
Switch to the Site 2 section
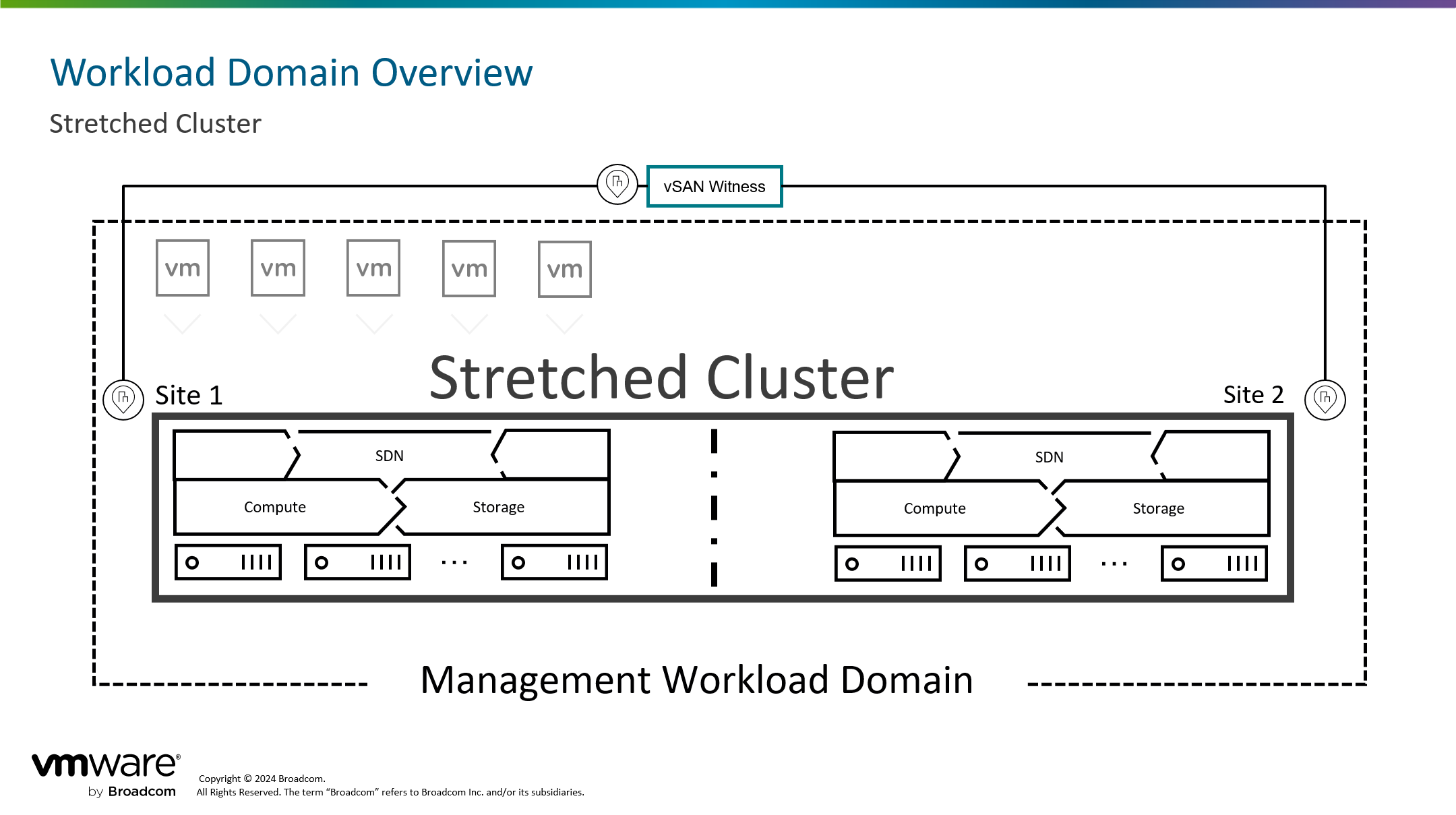coord(1254,395)
